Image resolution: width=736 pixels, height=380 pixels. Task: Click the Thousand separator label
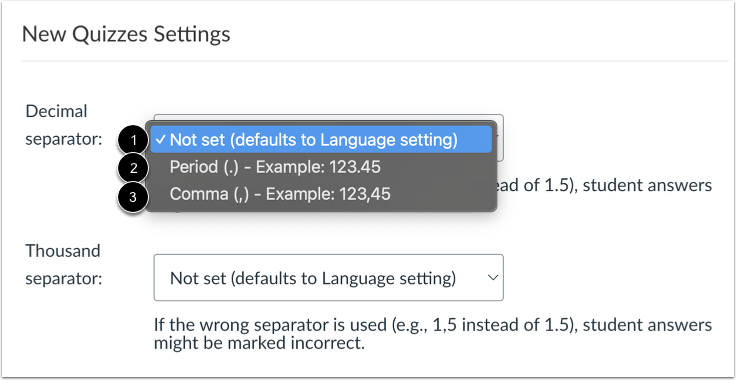click(63, 265)
